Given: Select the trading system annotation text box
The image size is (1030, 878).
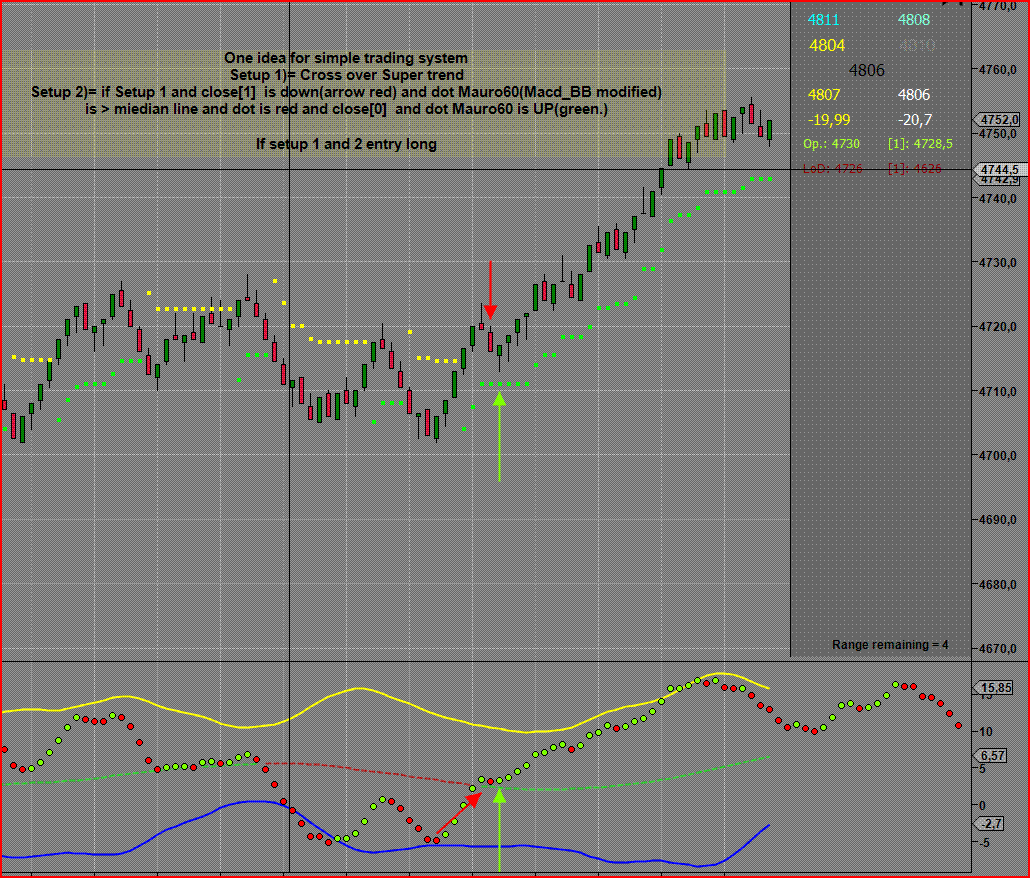Looking at the screenshot, I should point(363,104).
